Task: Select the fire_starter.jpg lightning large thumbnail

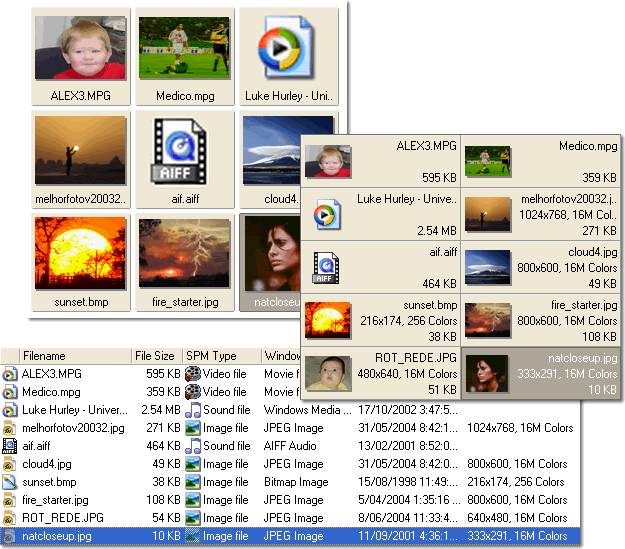Action: tap(184, 255)
